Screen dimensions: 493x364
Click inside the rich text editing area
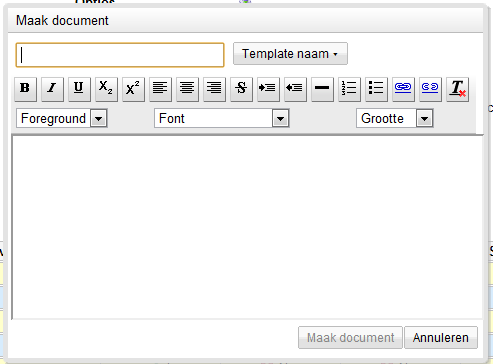tap(247, 227)
